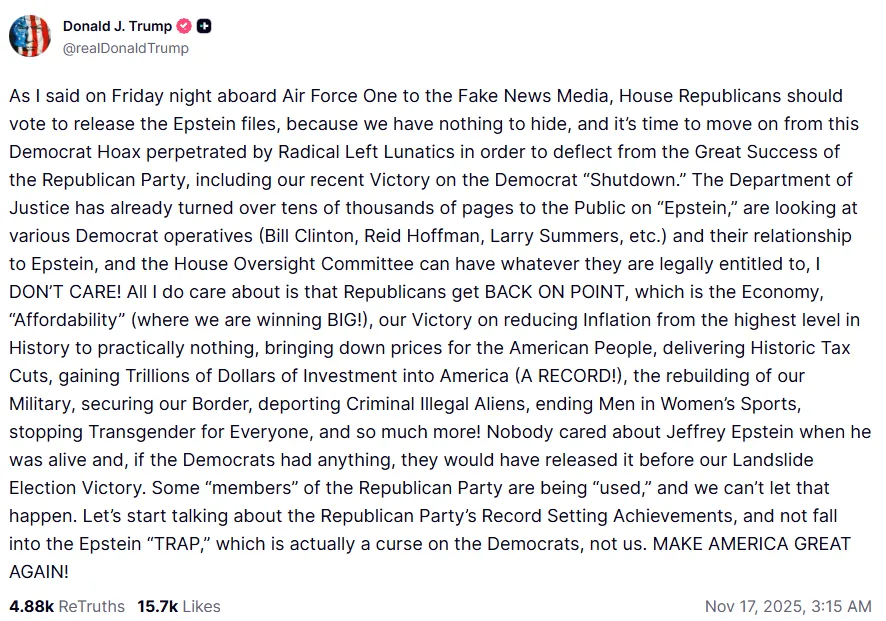Open the @realDonaldTrump handle link
Image resolution: width=886 pixels, height=621 pixels.
tap(125, 48)
